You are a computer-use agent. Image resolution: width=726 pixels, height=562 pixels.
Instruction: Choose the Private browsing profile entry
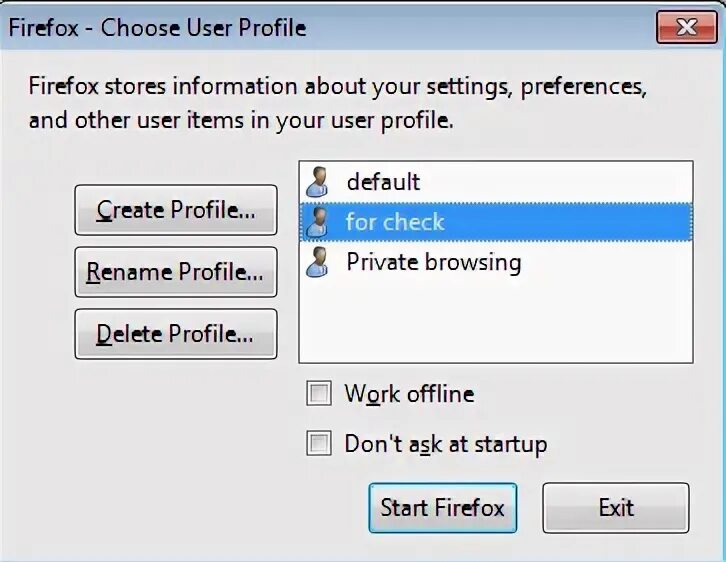coord(433,263)
